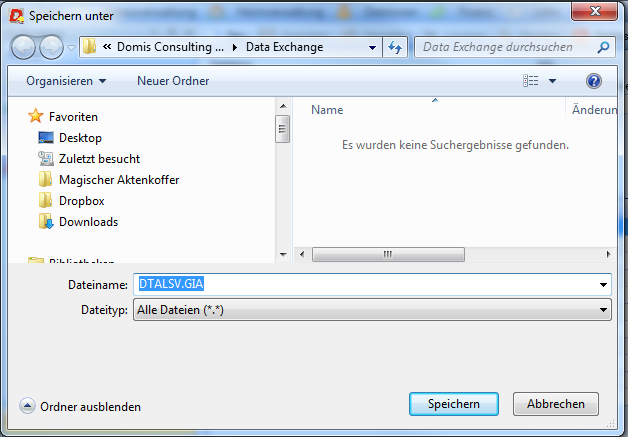Click the Abbrechen button
The height and width of the screenshot is (437, 628).
(556, 404)
